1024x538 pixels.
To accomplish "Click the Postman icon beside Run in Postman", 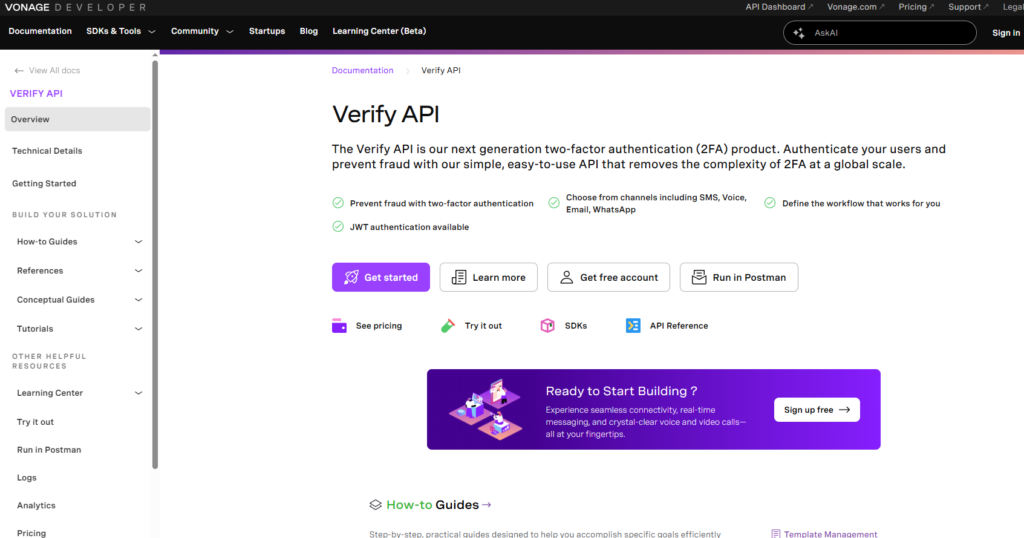I will [699, 277].
